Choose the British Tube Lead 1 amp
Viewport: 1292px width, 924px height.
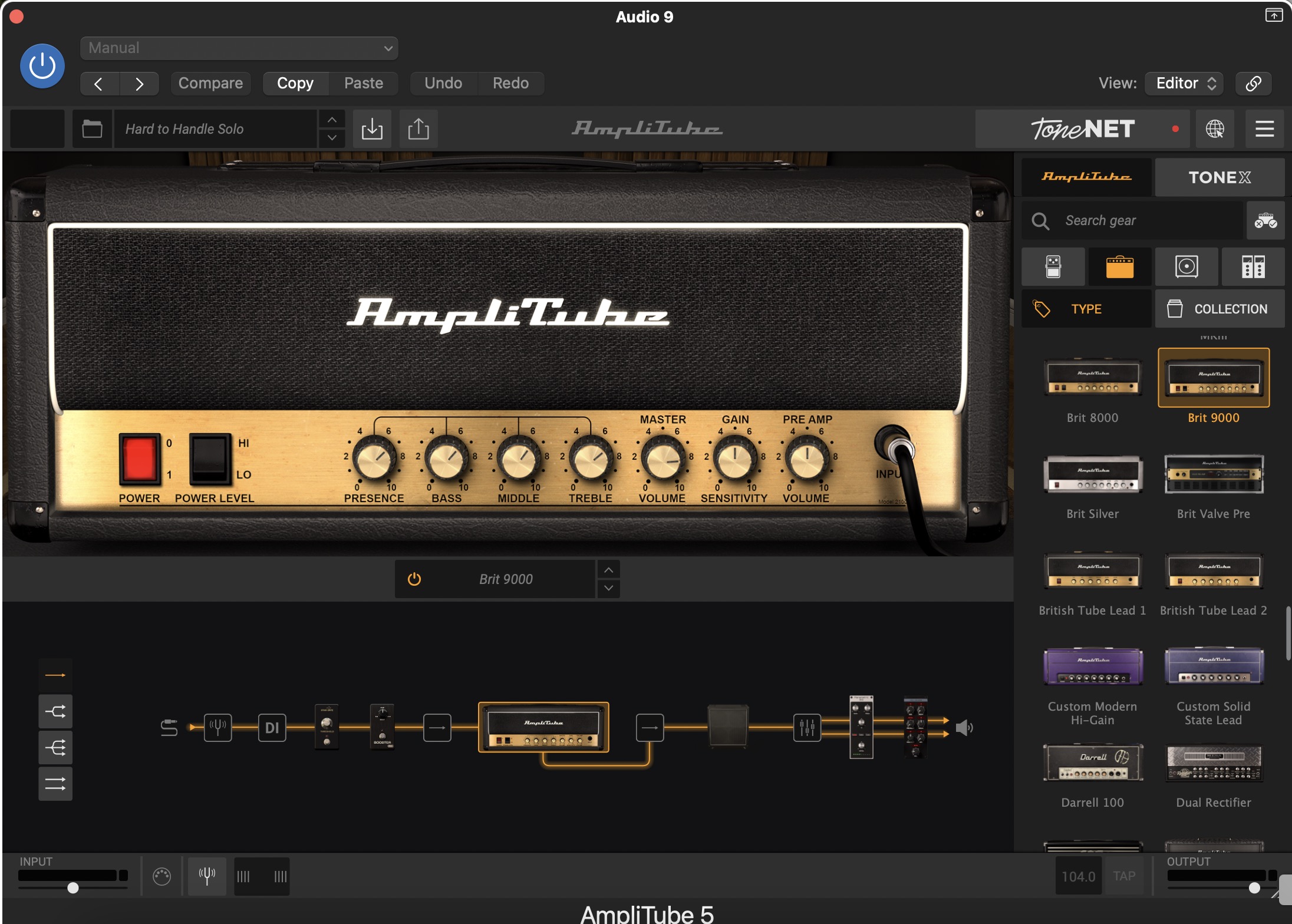click(1093, 570)
